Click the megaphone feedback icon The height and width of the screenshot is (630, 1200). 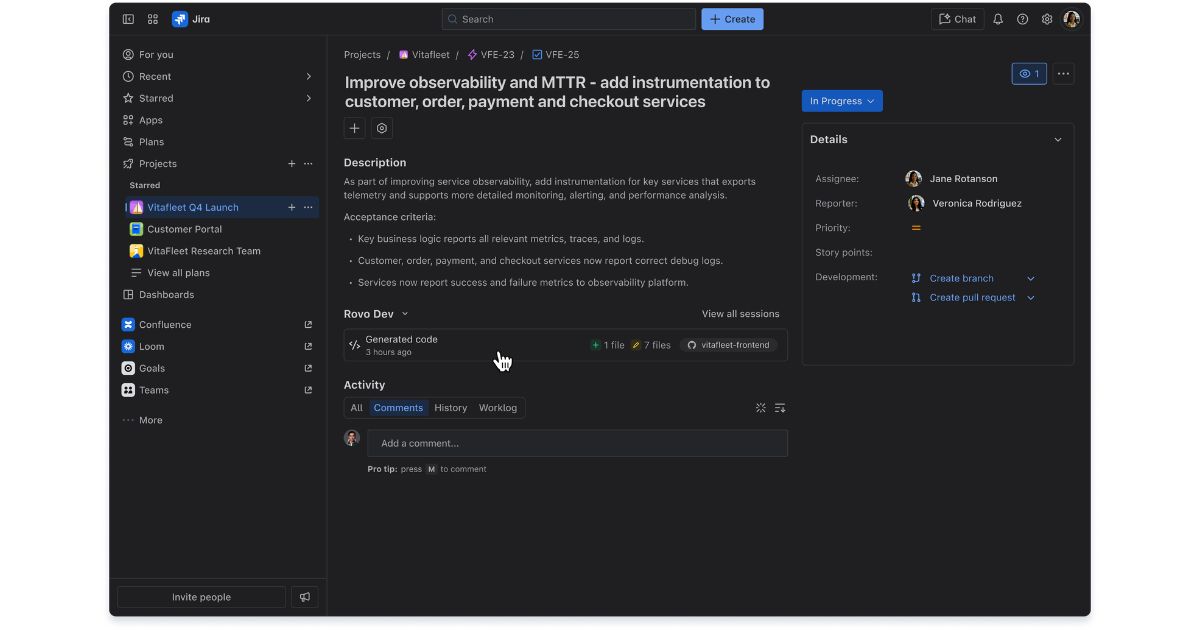[x=305, y=597]
